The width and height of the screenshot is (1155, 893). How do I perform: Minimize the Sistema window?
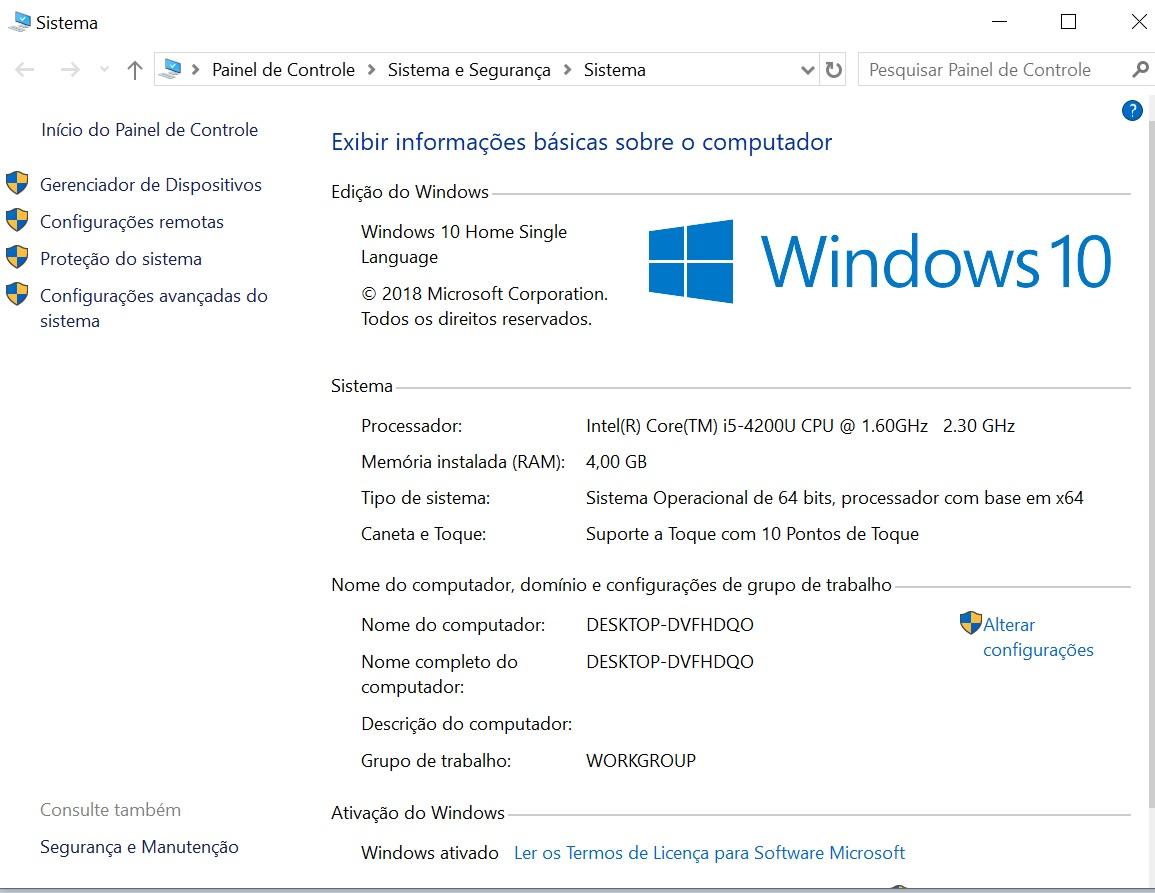(999, 22)
